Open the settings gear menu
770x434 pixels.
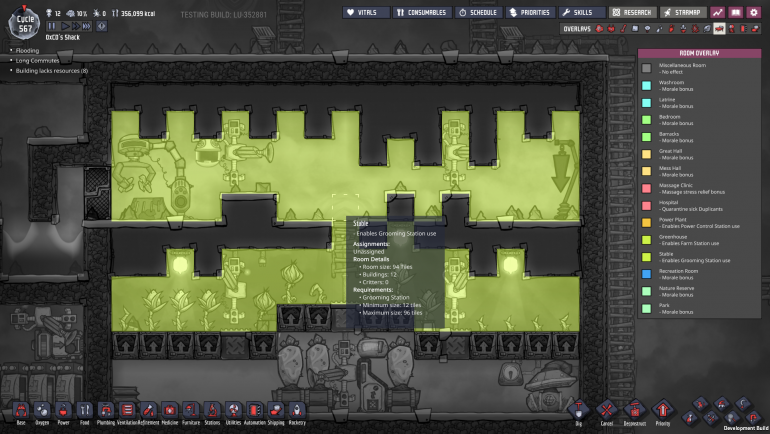(753, 12)
